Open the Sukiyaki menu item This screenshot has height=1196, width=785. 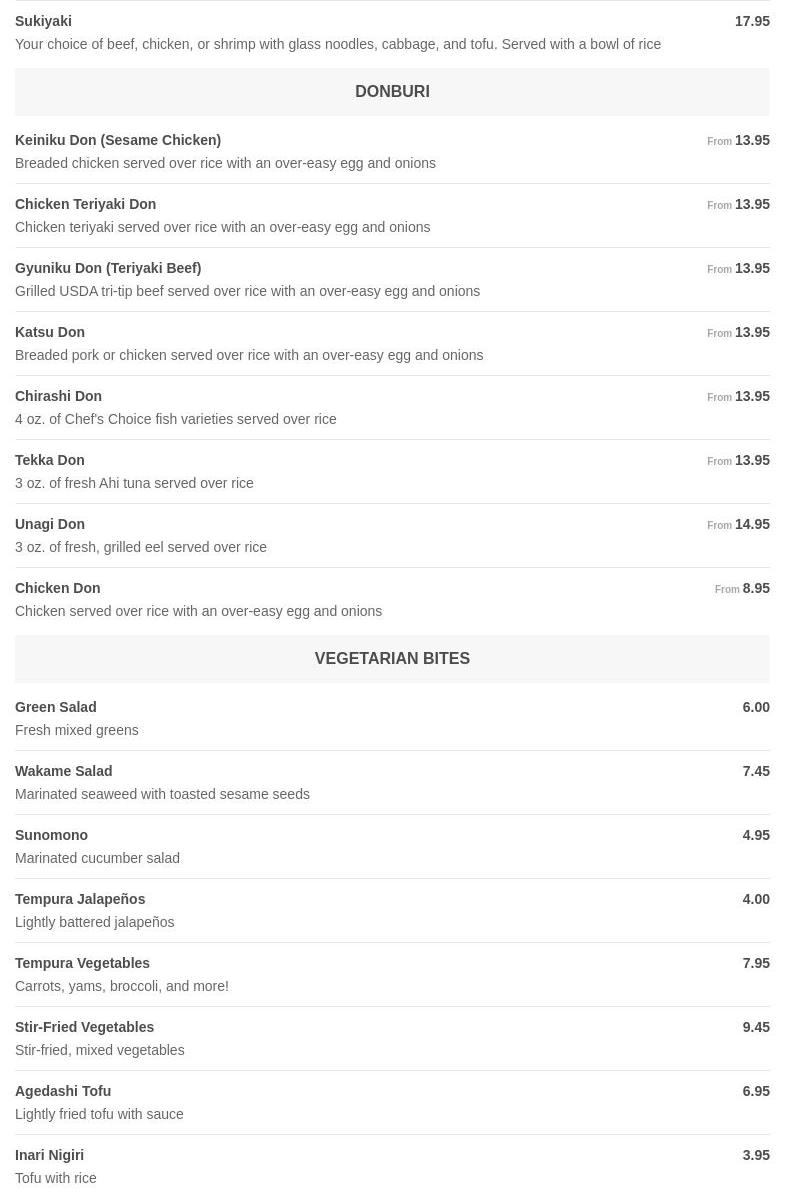coord(43,21)
